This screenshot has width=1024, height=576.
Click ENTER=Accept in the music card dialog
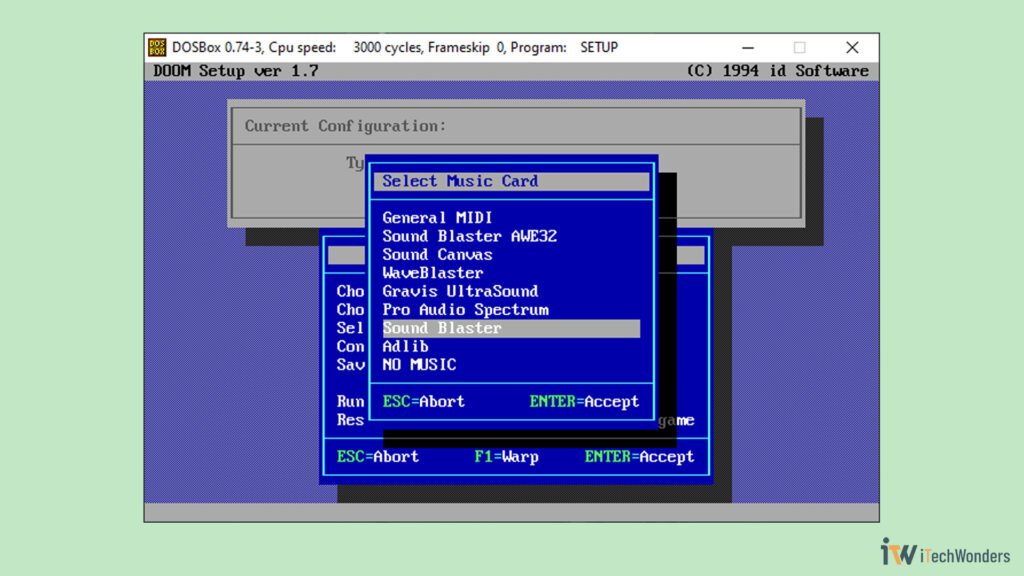tap(585, 401)
